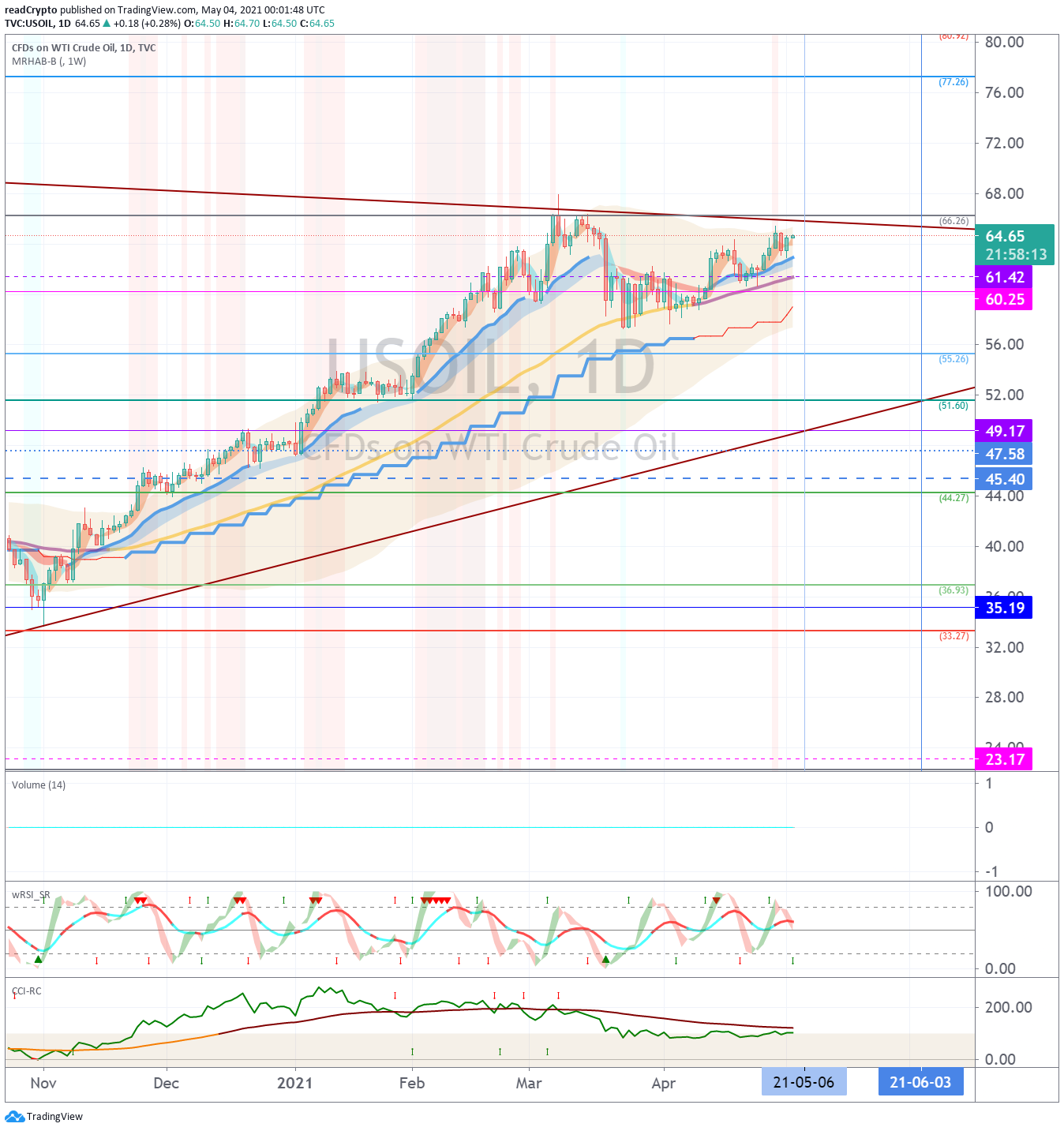Image resolution: width=1064 pixels, height=1131 pixels.
Task: Select the purple 61.42 price label
Action: pyautogui.click(x=1004, y=277)
